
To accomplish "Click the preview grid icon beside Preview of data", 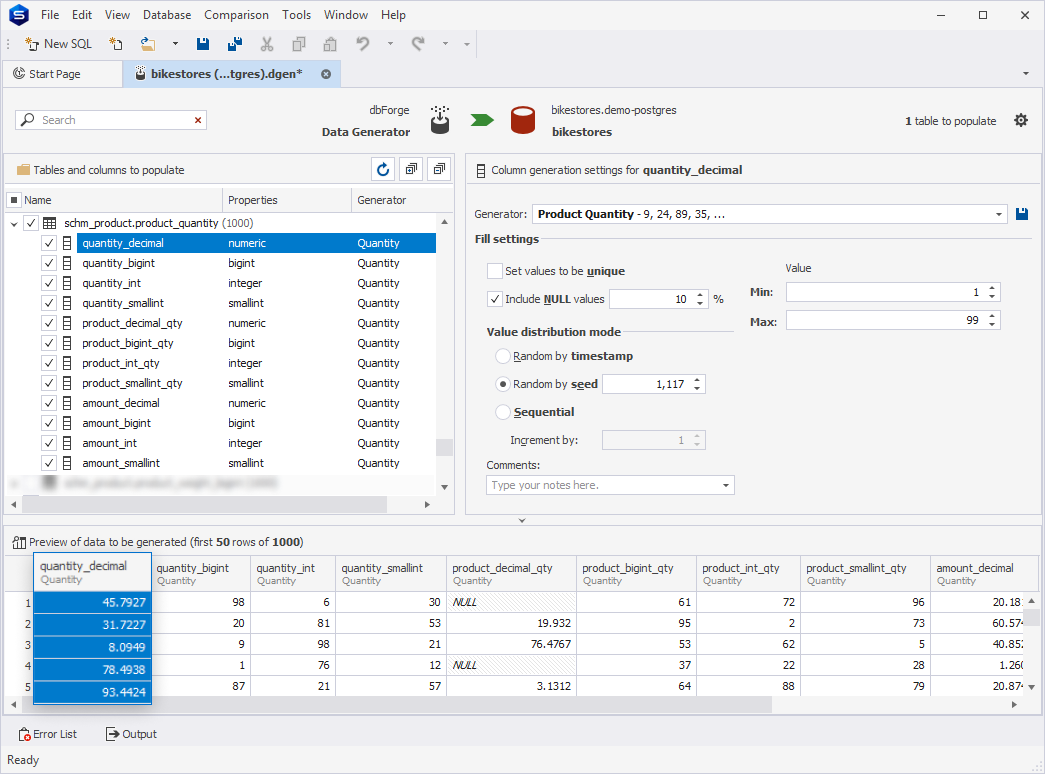I will tap(19, 542).
